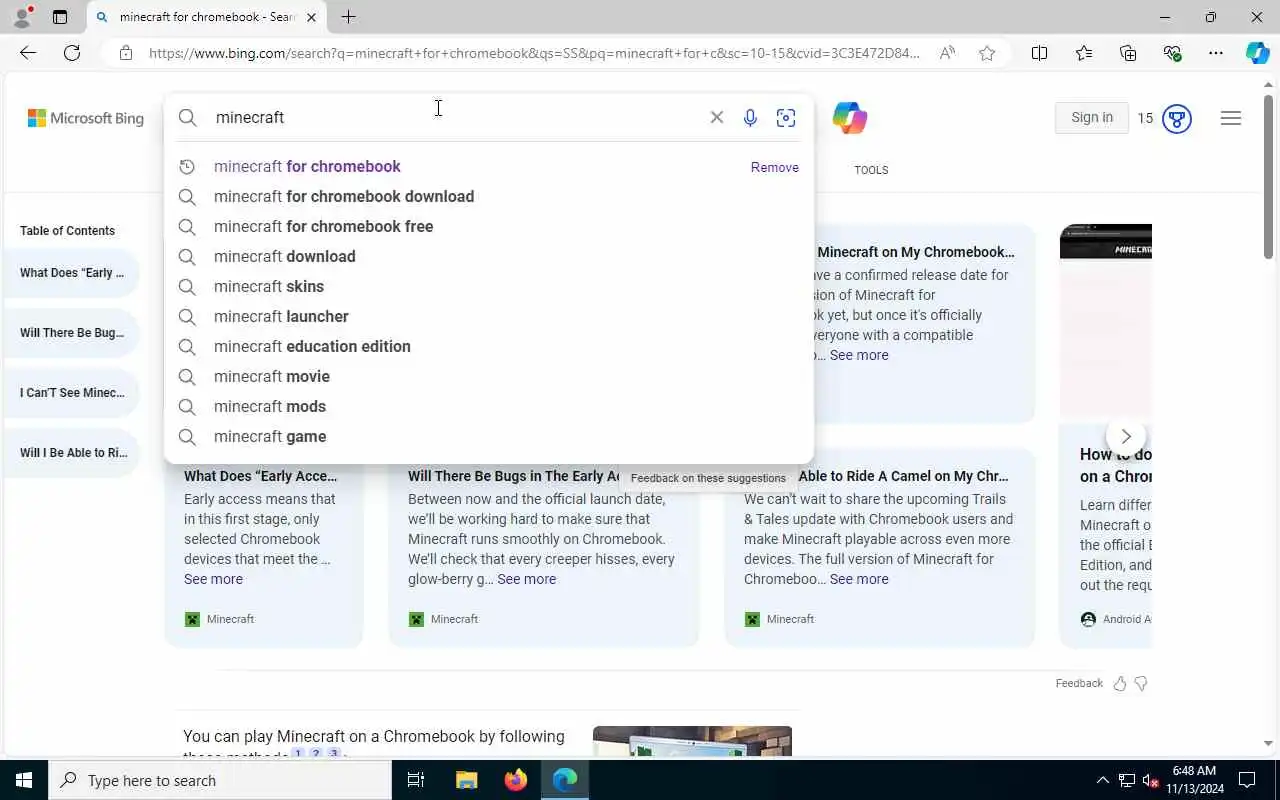Reload the page with Refresh icon
This screenshot has width=1280, height=800.
click(72, 53)
